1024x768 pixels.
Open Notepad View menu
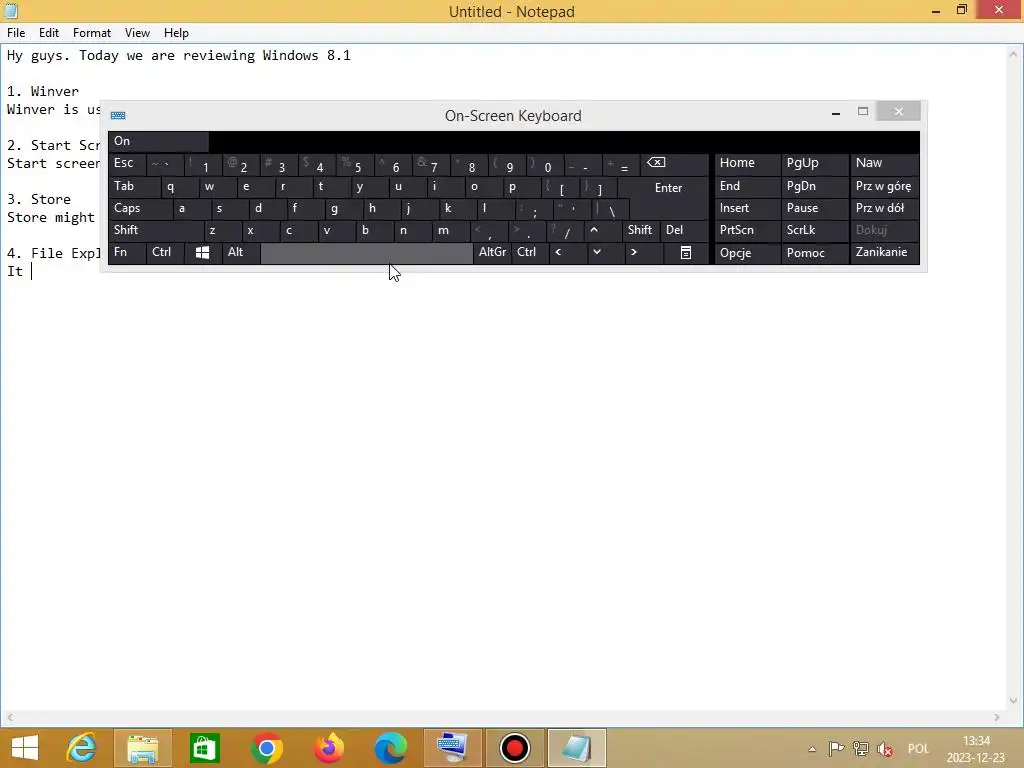tap(137, 33)
